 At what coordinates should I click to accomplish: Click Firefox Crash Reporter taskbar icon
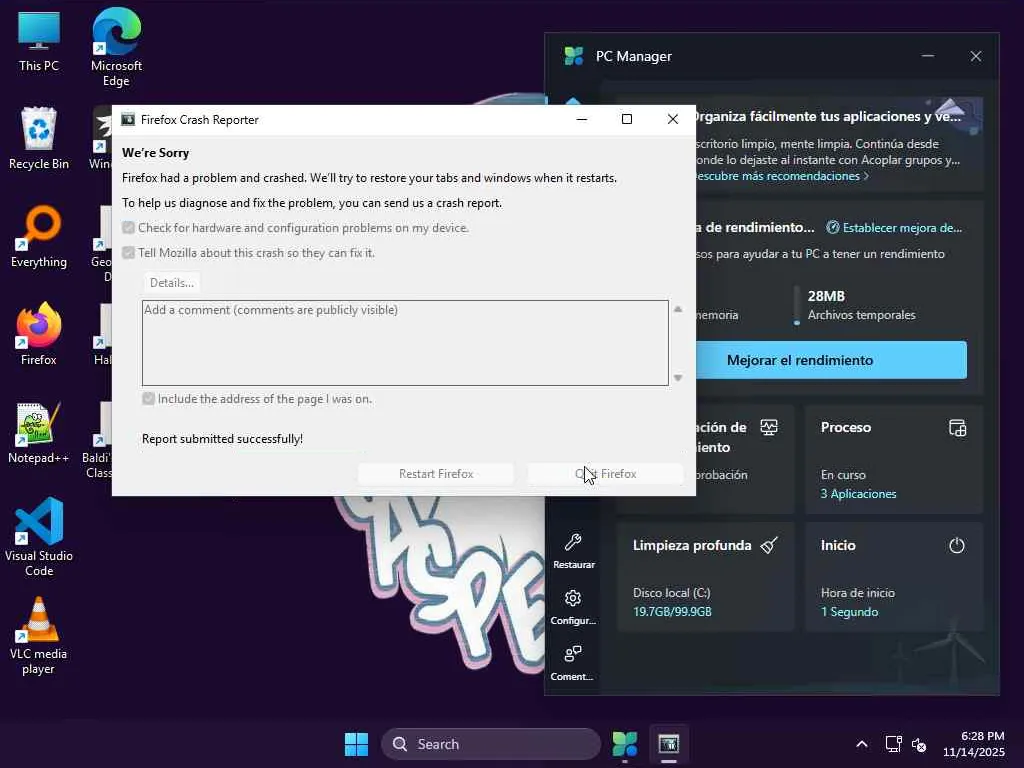pyautogui.click(x=669, y=744)
